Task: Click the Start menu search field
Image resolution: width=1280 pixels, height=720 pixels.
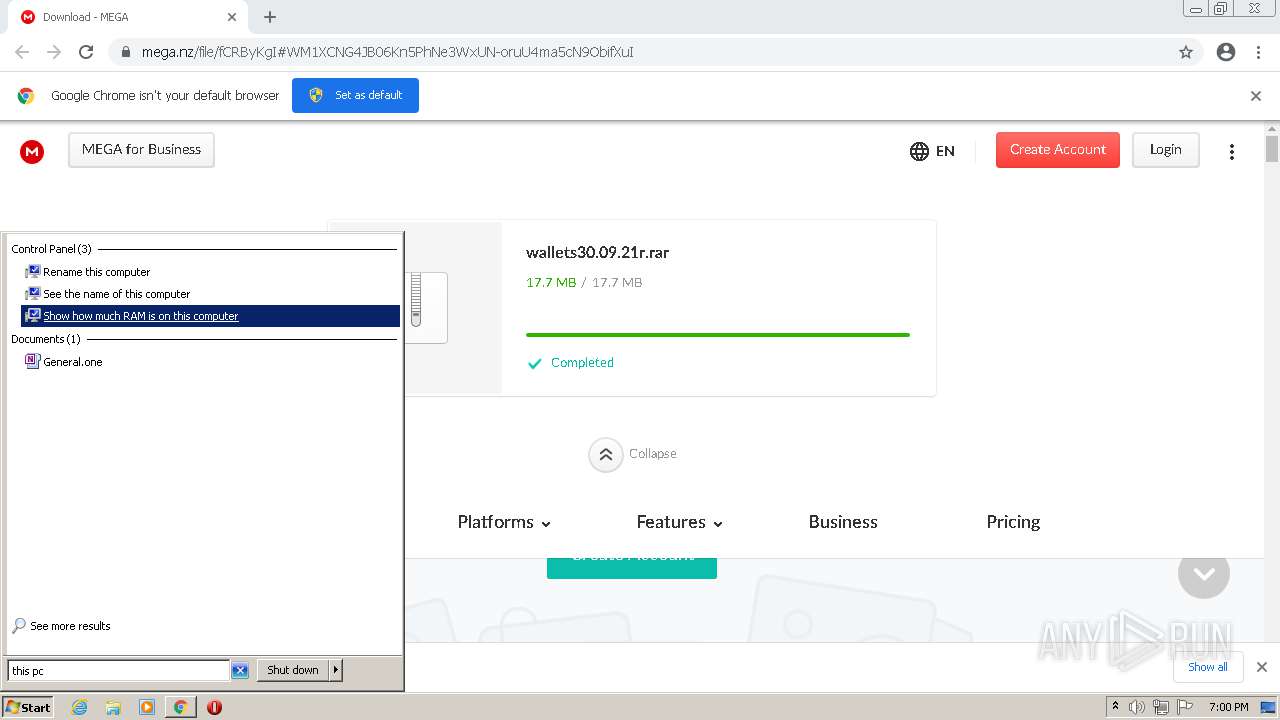Action: [118, 671]
